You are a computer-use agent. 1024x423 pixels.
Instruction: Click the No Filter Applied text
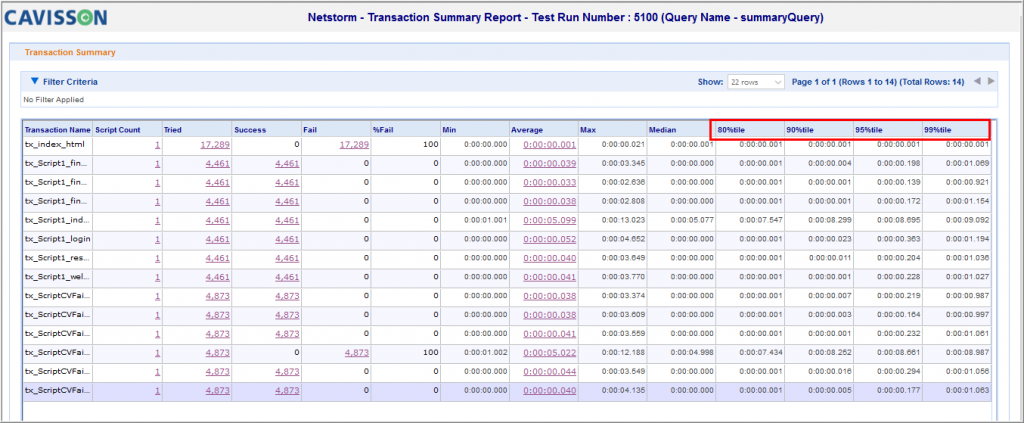pos(54,100)
